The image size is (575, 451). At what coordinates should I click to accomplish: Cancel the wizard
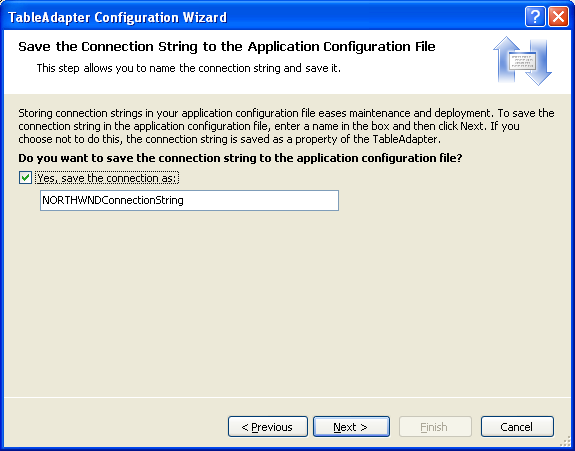pyautogui.click(x=517, y=426)
